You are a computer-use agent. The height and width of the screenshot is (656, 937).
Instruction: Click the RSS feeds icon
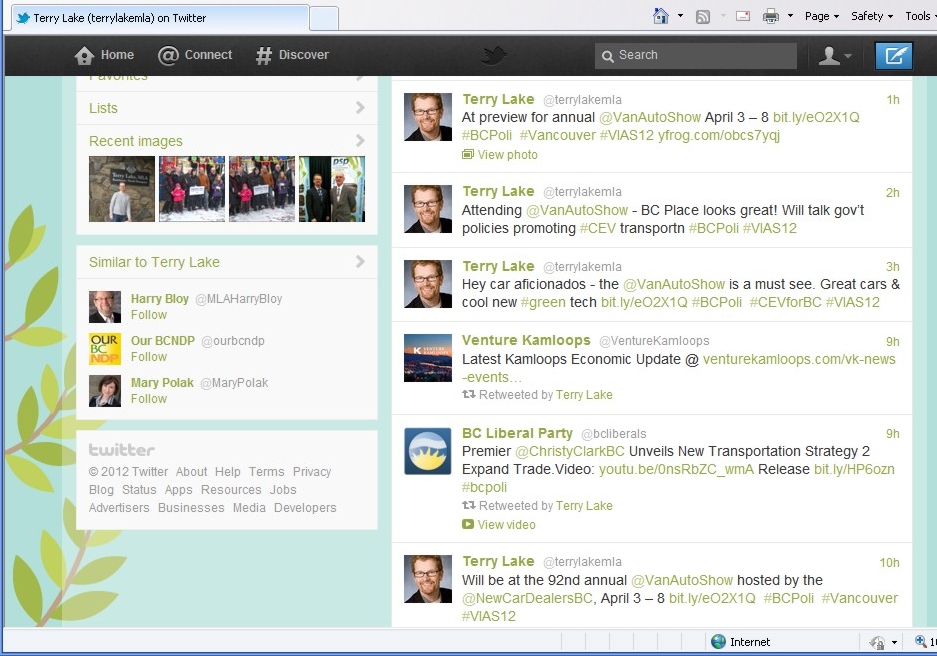pos(703,17)
